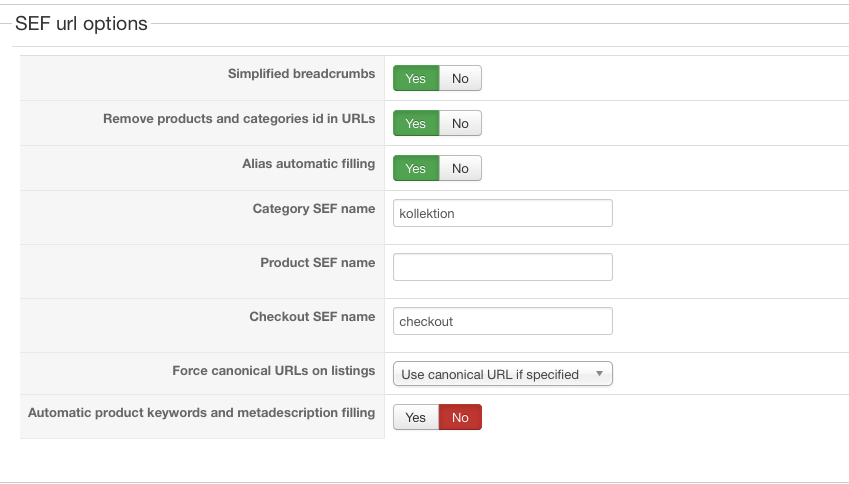Turn off Alias automatic filling
Screen dimensions: 849x484
tap(460, 168)
